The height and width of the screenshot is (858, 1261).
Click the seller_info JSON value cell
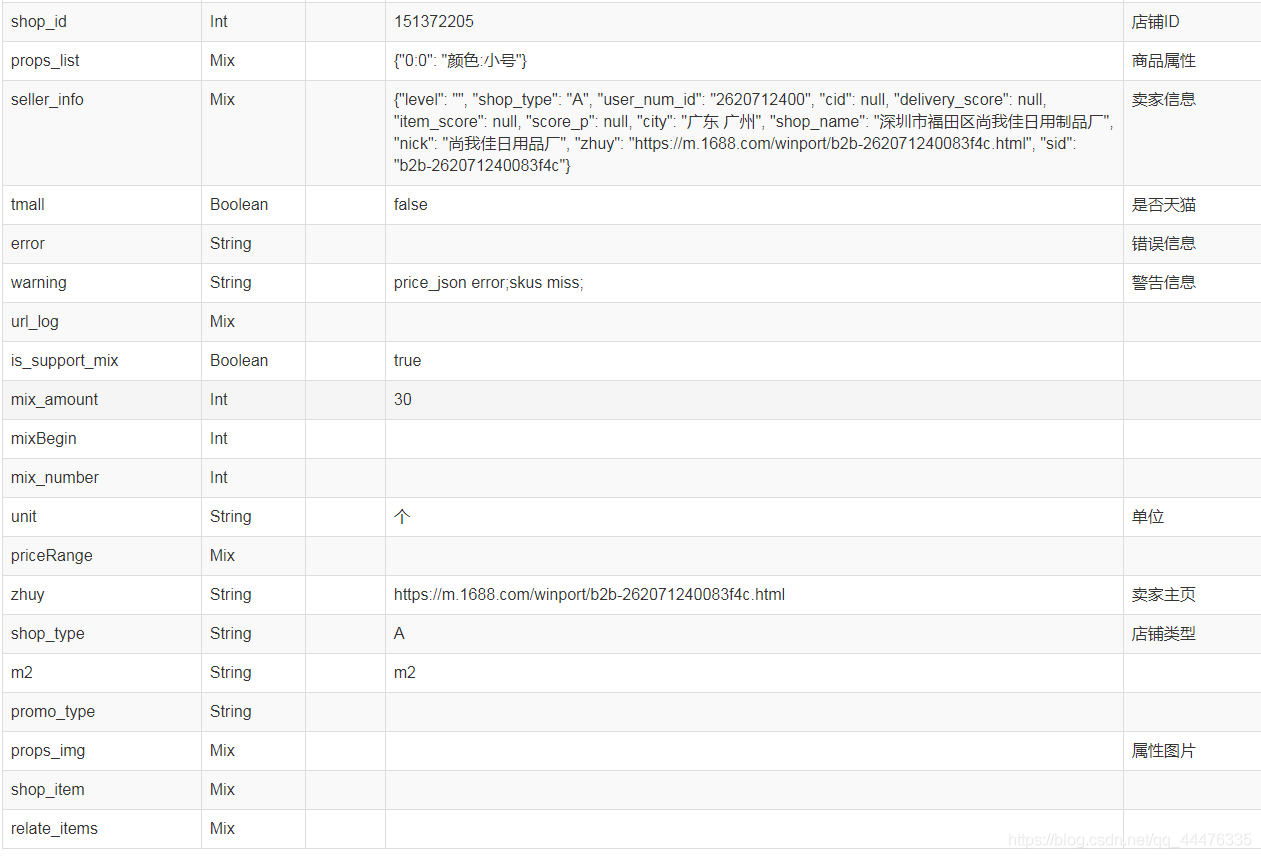click(x=754, y=133)
